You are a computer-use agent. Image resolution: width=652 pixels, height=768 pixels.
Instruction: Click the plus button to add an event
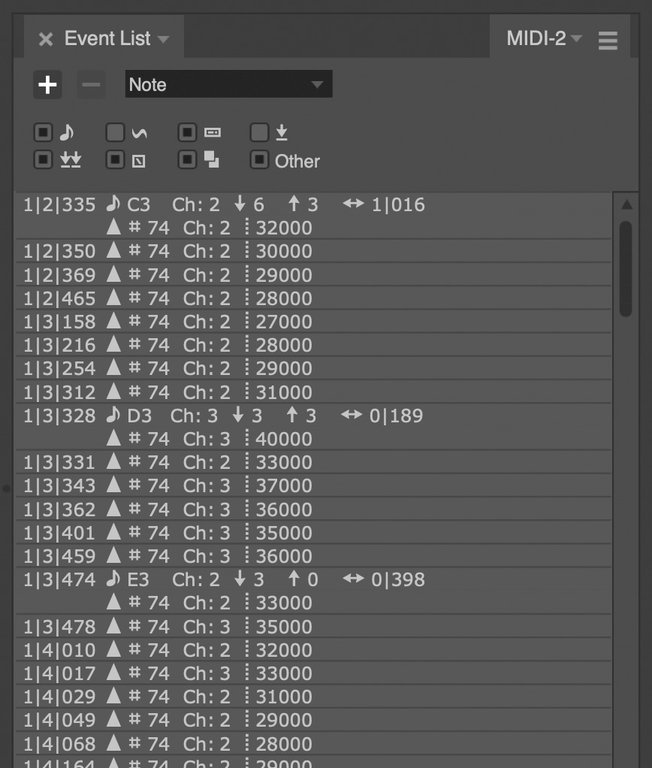(47, 85)
